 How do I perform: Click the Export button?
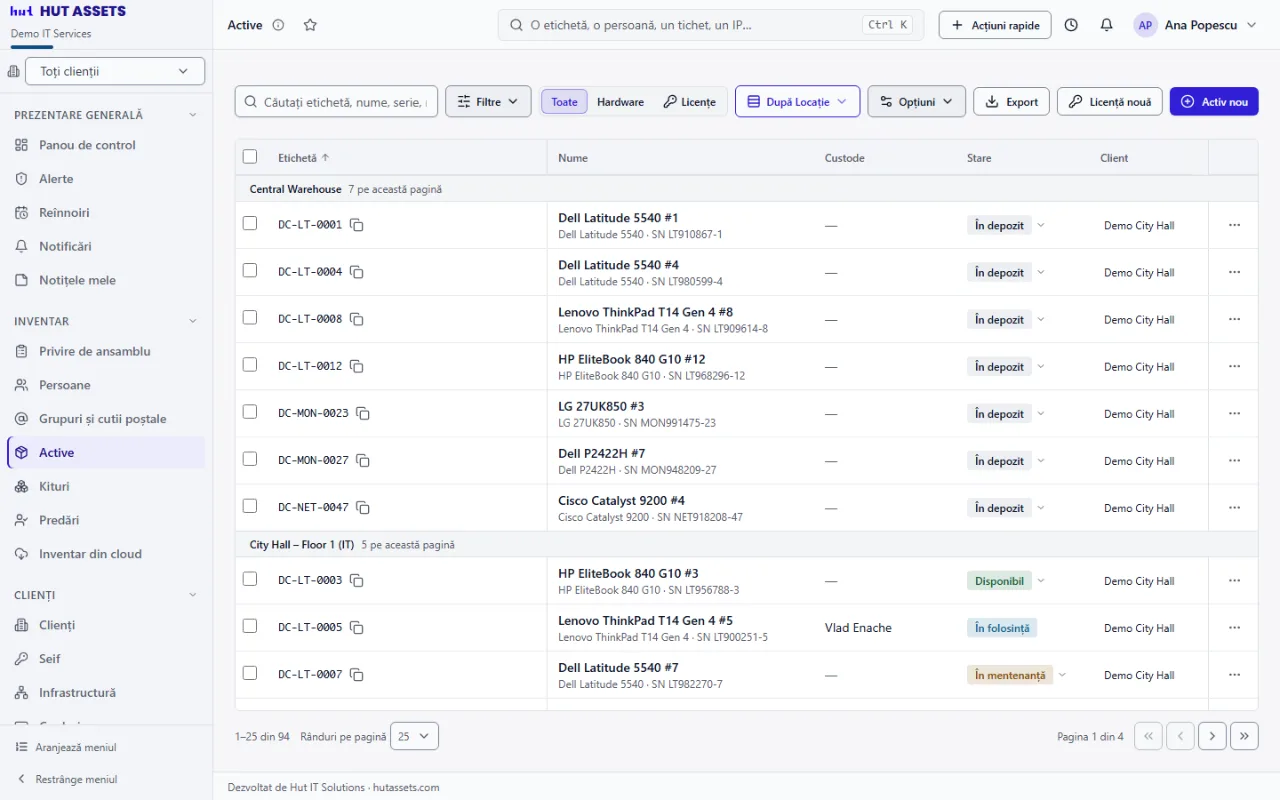coord(1011,101)
